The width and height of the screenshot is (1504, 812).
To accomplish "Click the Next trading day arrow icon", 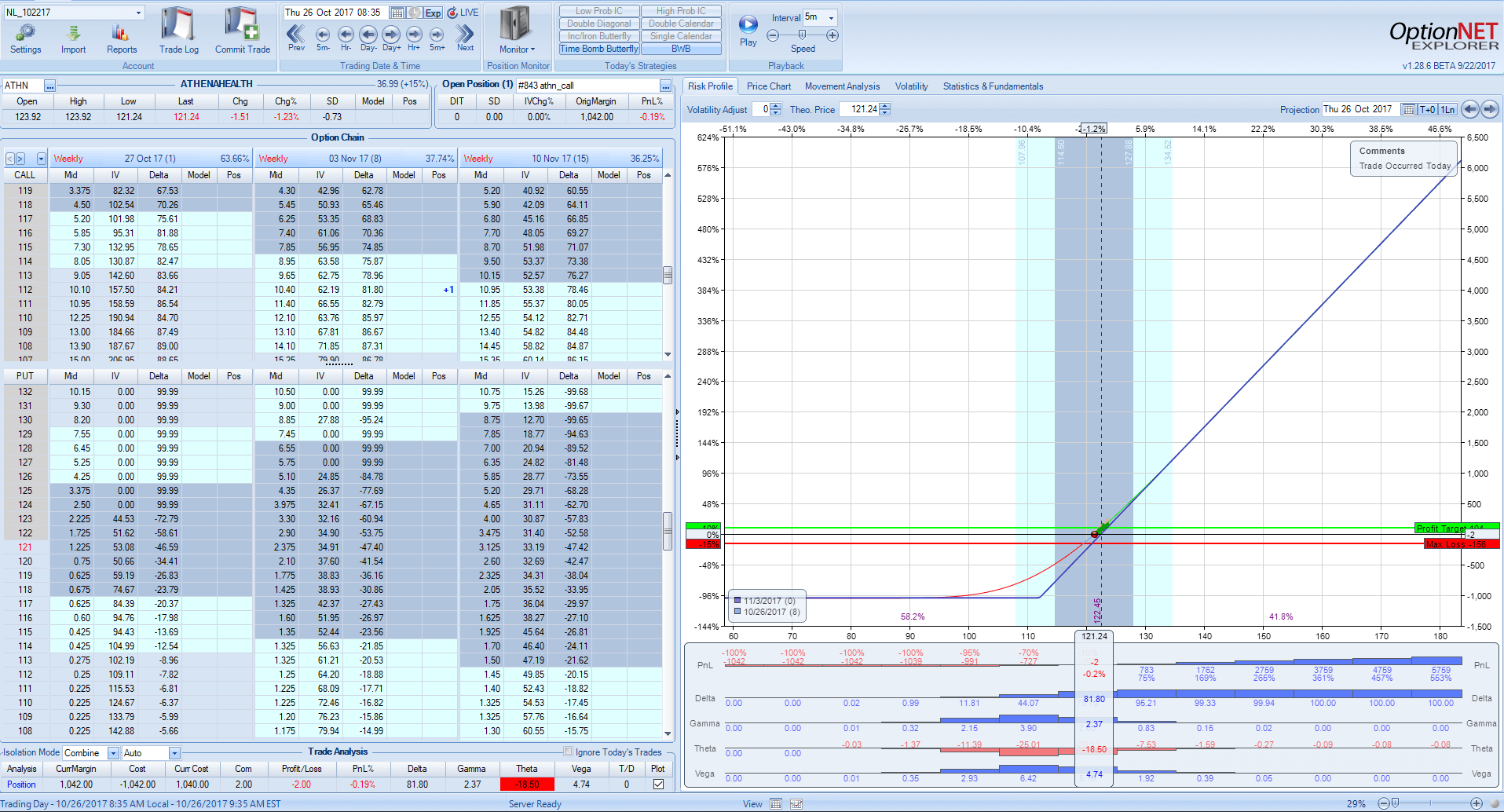I will pyautogui.click(x=464, y=35).
